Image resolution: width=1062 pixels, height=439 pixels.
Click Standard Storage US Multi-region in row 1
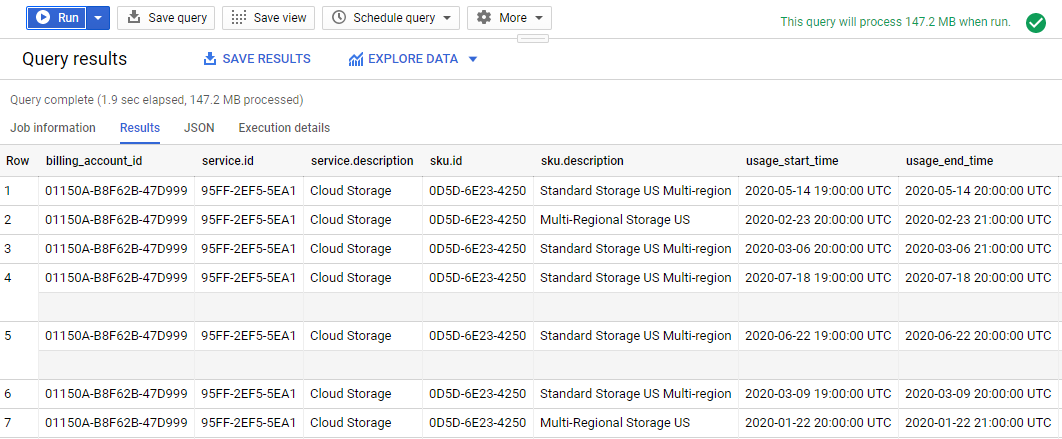[x=635, y=191]
